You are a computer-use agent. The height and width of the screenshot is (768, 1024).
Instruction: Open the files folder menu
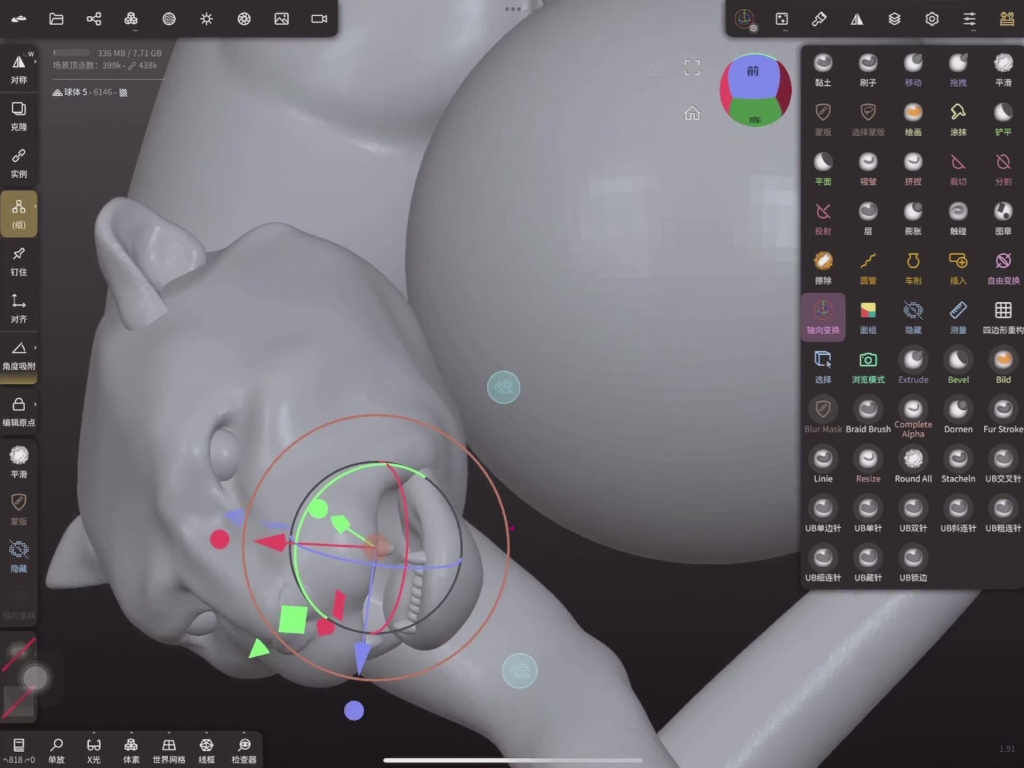click(x=56, y=18)
